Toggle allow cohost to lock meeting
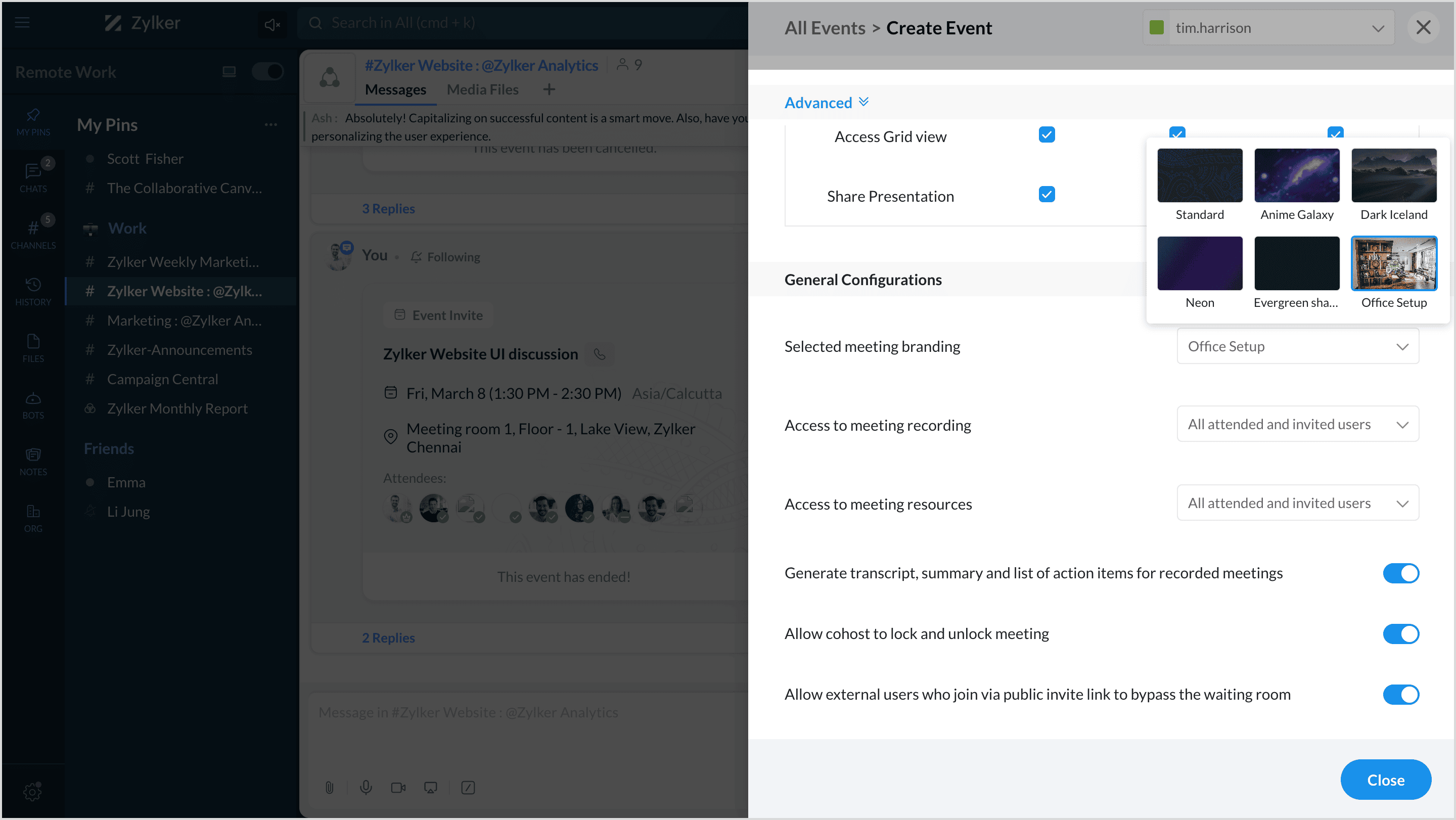This screenshot has height=820, width=1456. 1401,633
